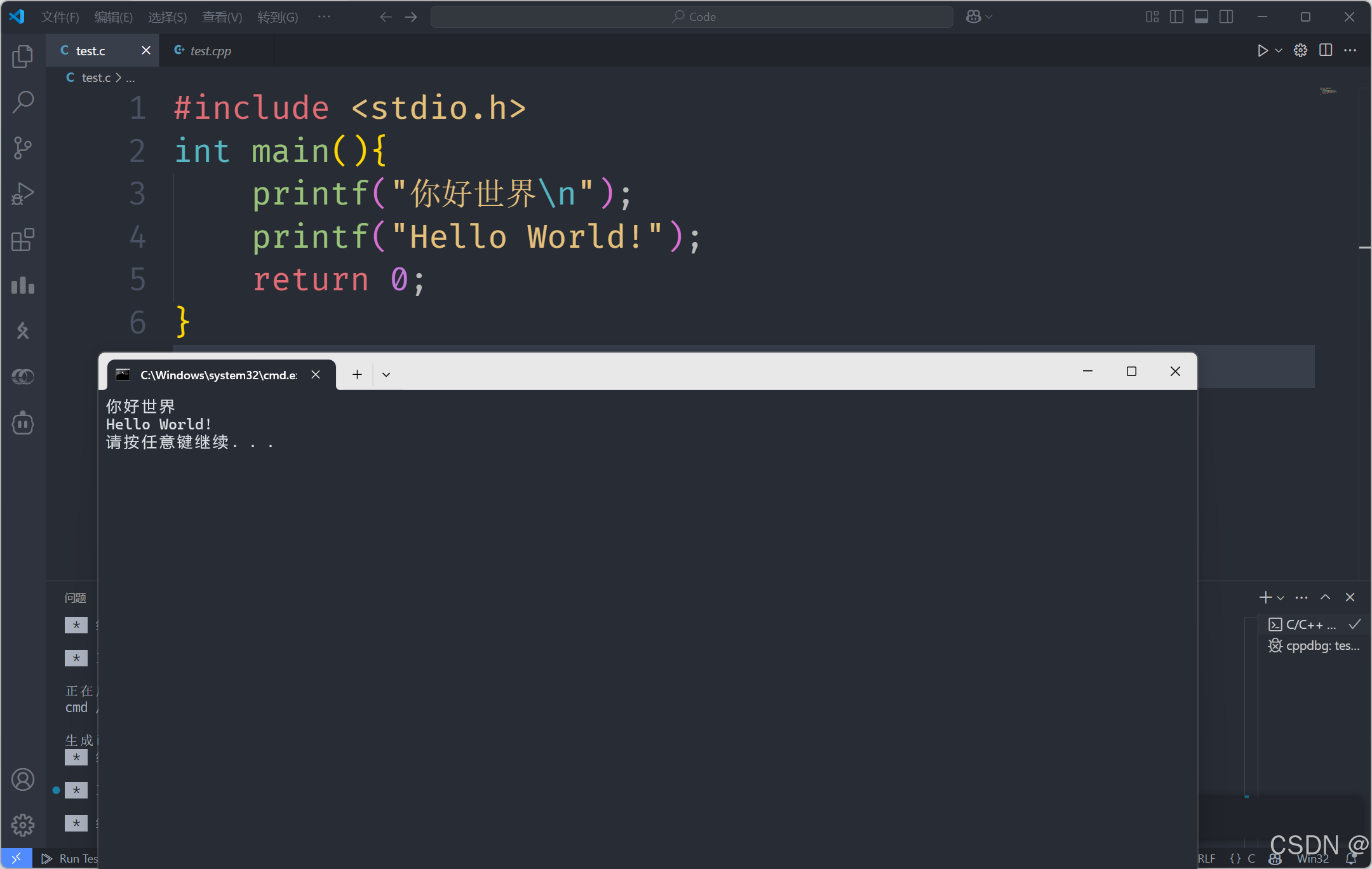Open the Manage settings gear
The height and width of the screenshot is (869, 1372).
click(23, 825)
